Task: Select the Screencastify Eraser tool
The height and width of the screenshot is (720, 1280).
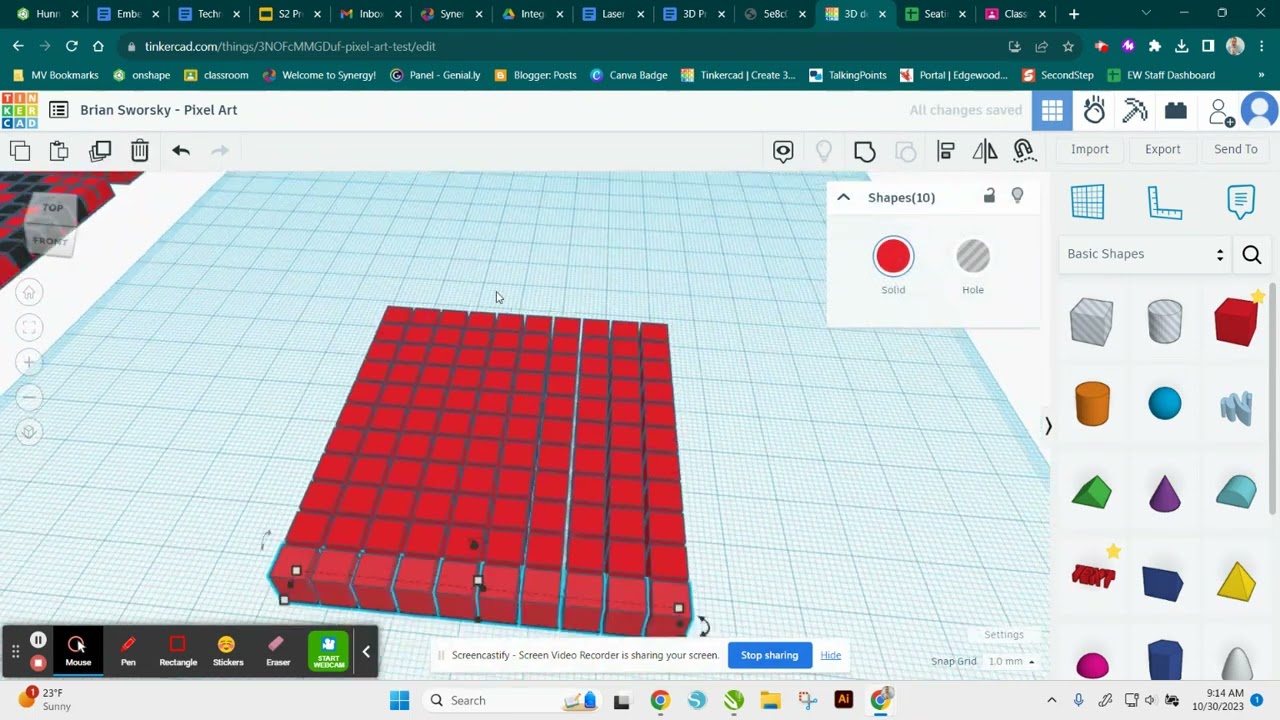Action: (x=278, y=651)
